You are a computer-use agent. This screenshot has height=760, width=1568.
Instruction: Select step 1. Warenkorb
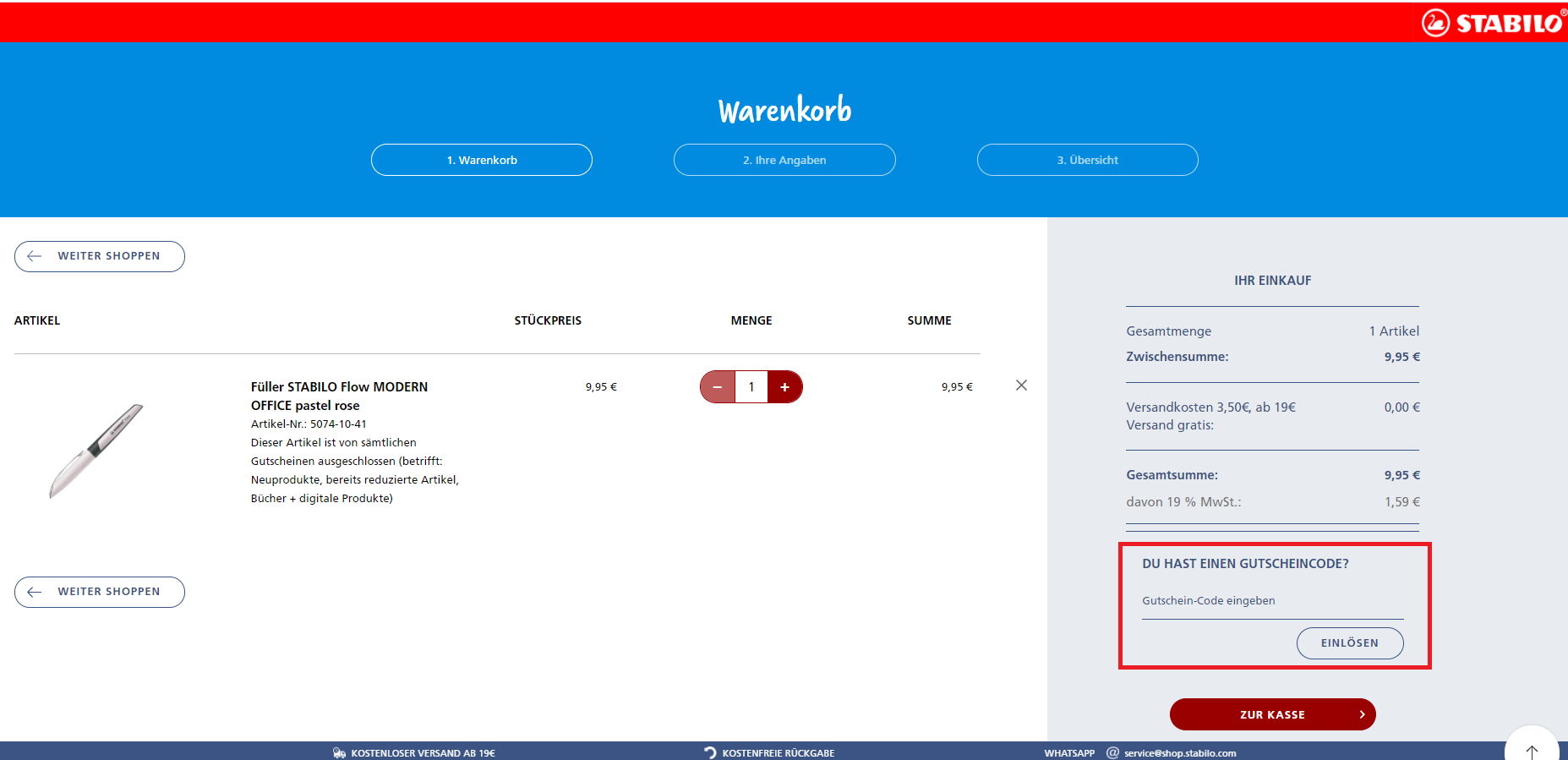(482, 160)
